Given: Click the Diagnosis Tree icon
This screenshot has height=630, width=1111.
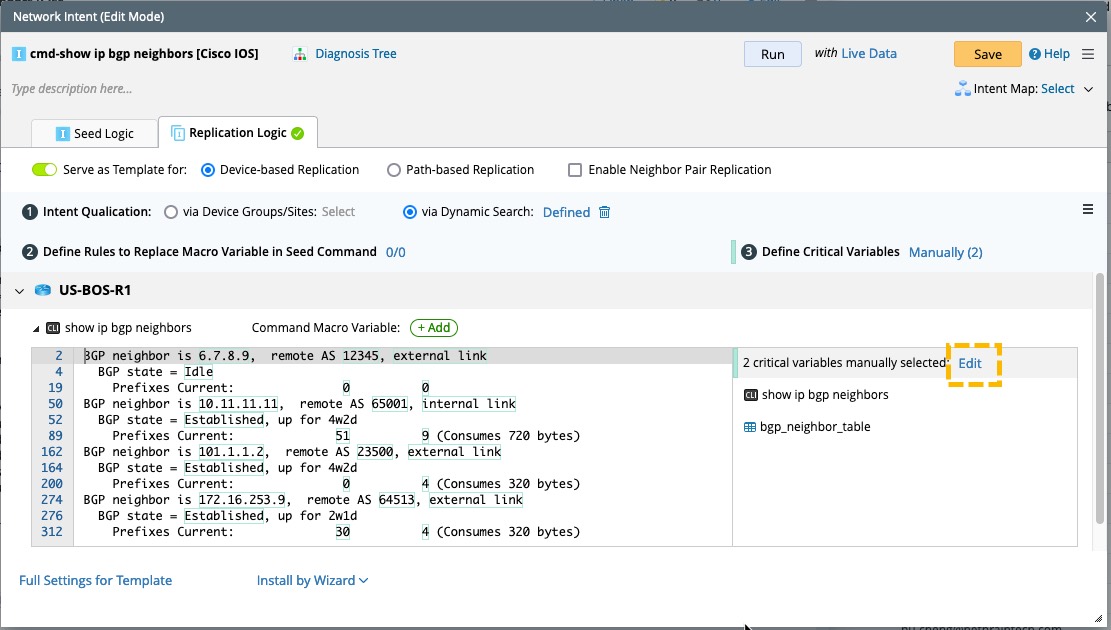Looking at the screenshot, I should tap(300, 54).
